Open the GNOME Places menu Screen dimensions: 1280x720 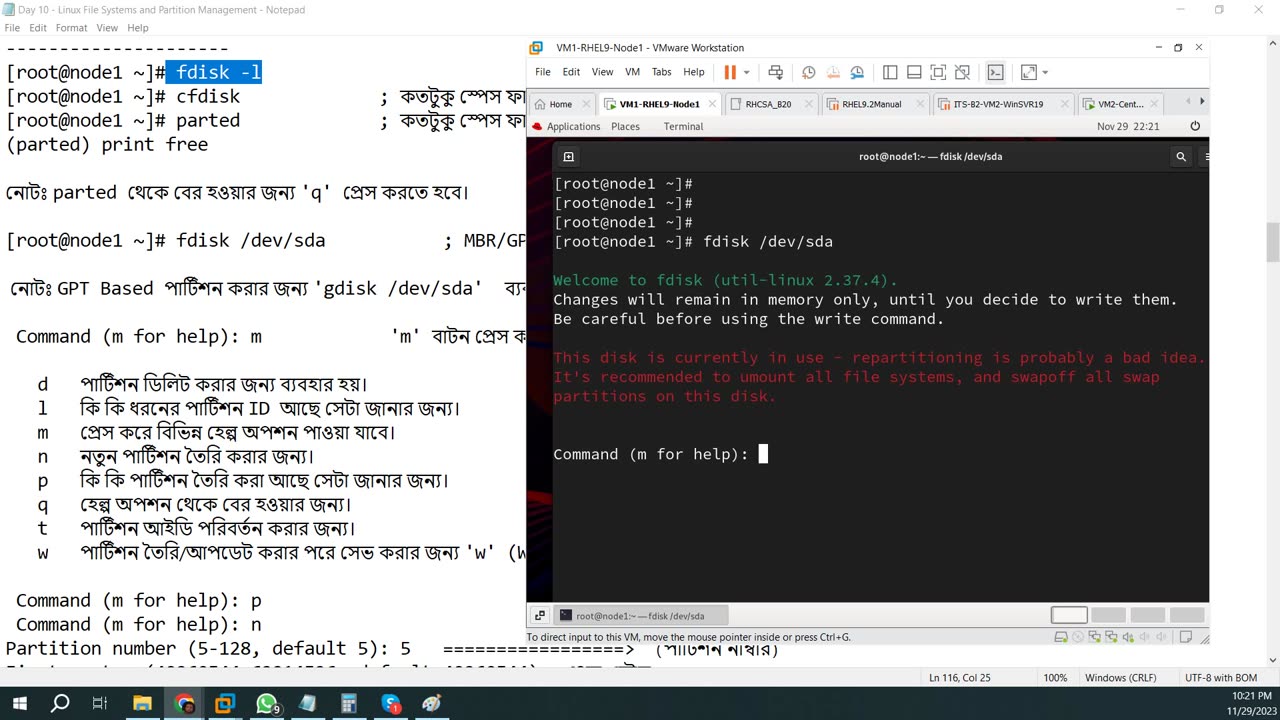click(x=625, y=127)
